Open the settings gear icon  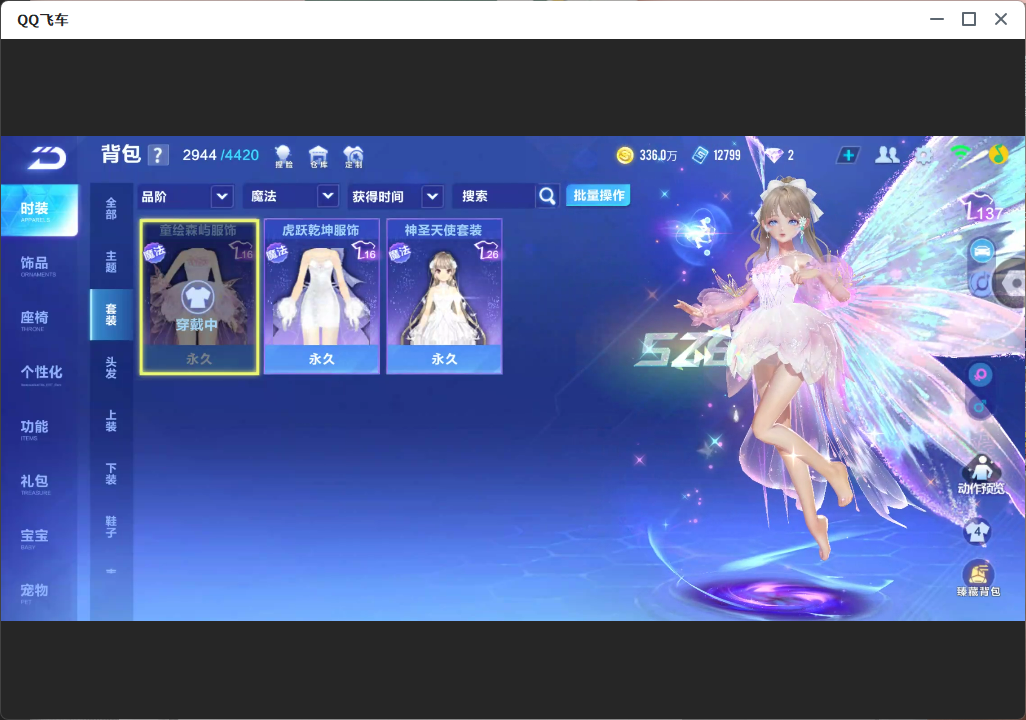924,155
